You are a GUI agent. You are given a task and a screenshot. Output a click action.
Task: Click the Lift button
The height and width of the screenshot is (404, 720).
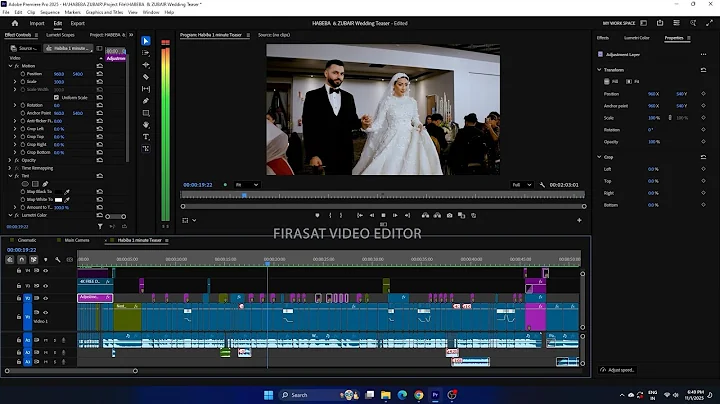pyautogui.click(x=425, y=215)
